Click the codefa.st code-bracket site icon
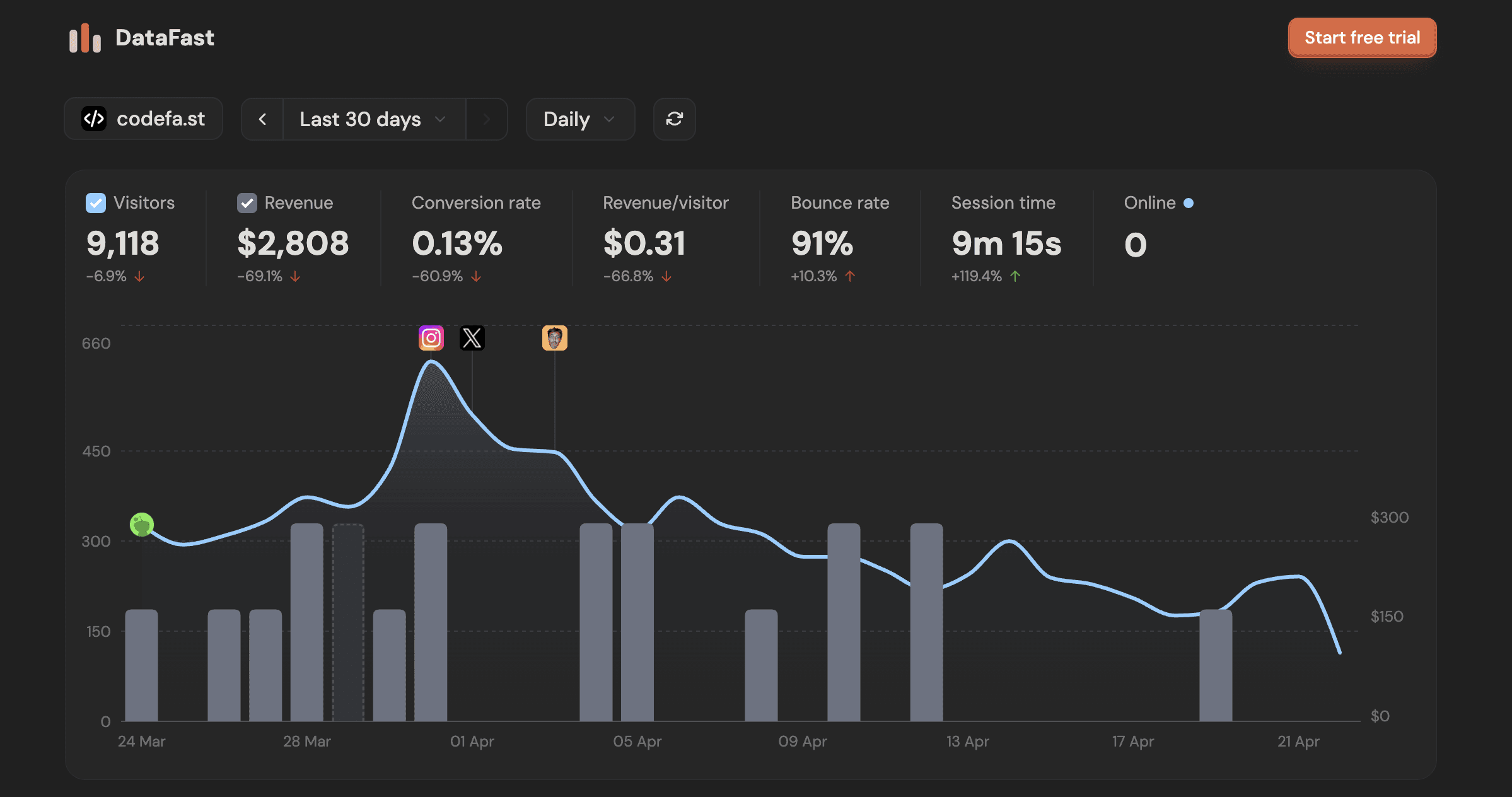Viewport: 1512px width, 797px height. tap(94, 119)
